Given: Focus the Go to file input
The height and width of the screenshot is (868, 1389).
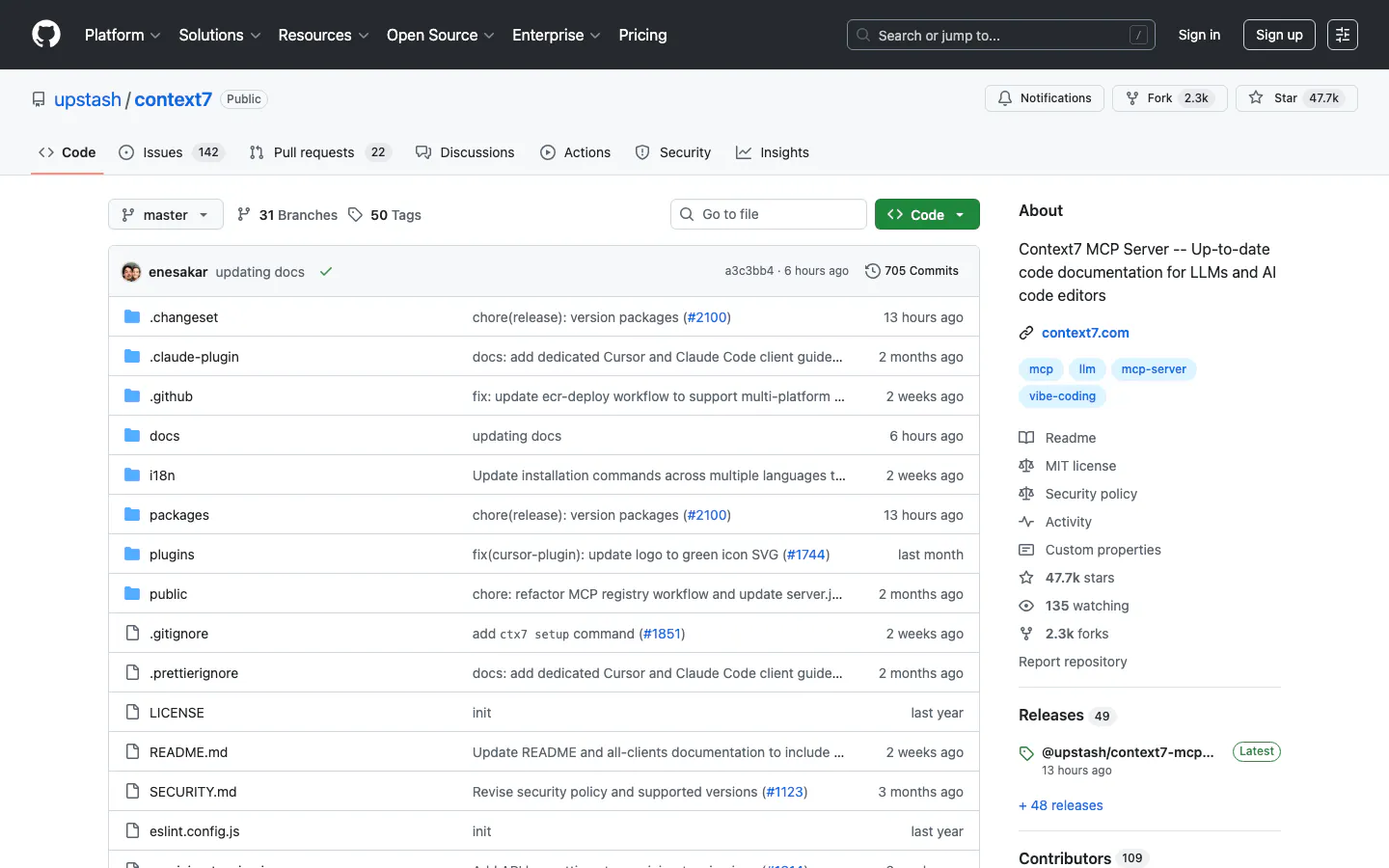Looking at the screenshot, I should point(769,214).
